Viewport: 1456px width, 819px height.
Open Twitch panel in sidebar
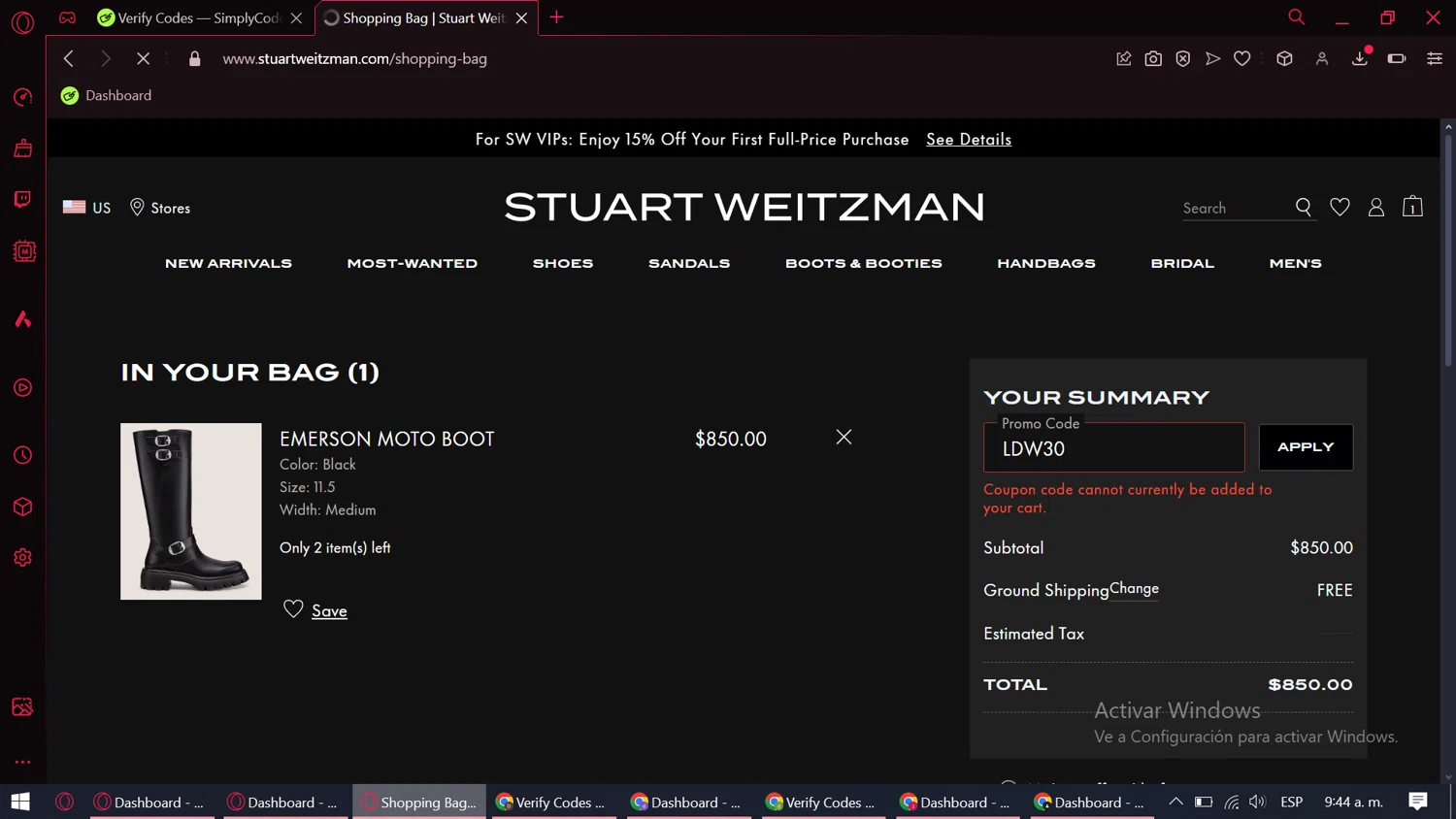[x=22, y=199]
